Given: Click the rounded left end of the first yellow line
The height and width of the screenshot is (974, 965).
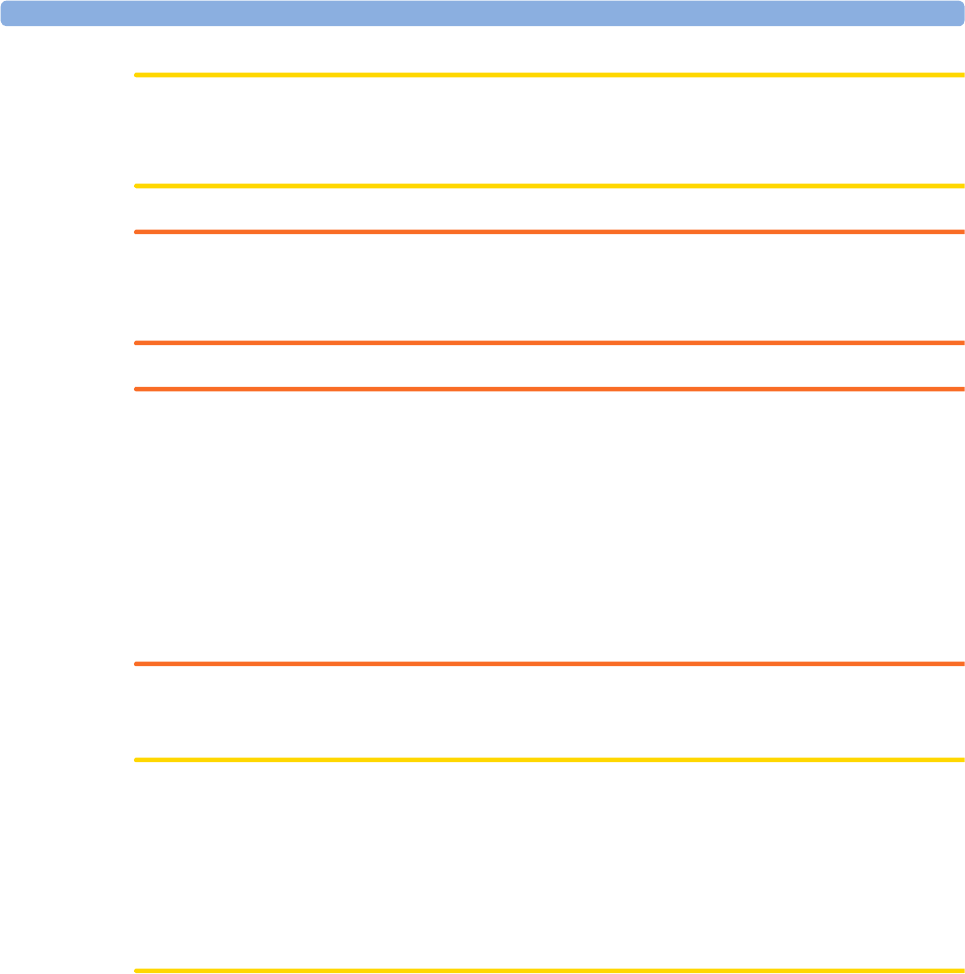Looking at the screenshot, I should 136,75.
